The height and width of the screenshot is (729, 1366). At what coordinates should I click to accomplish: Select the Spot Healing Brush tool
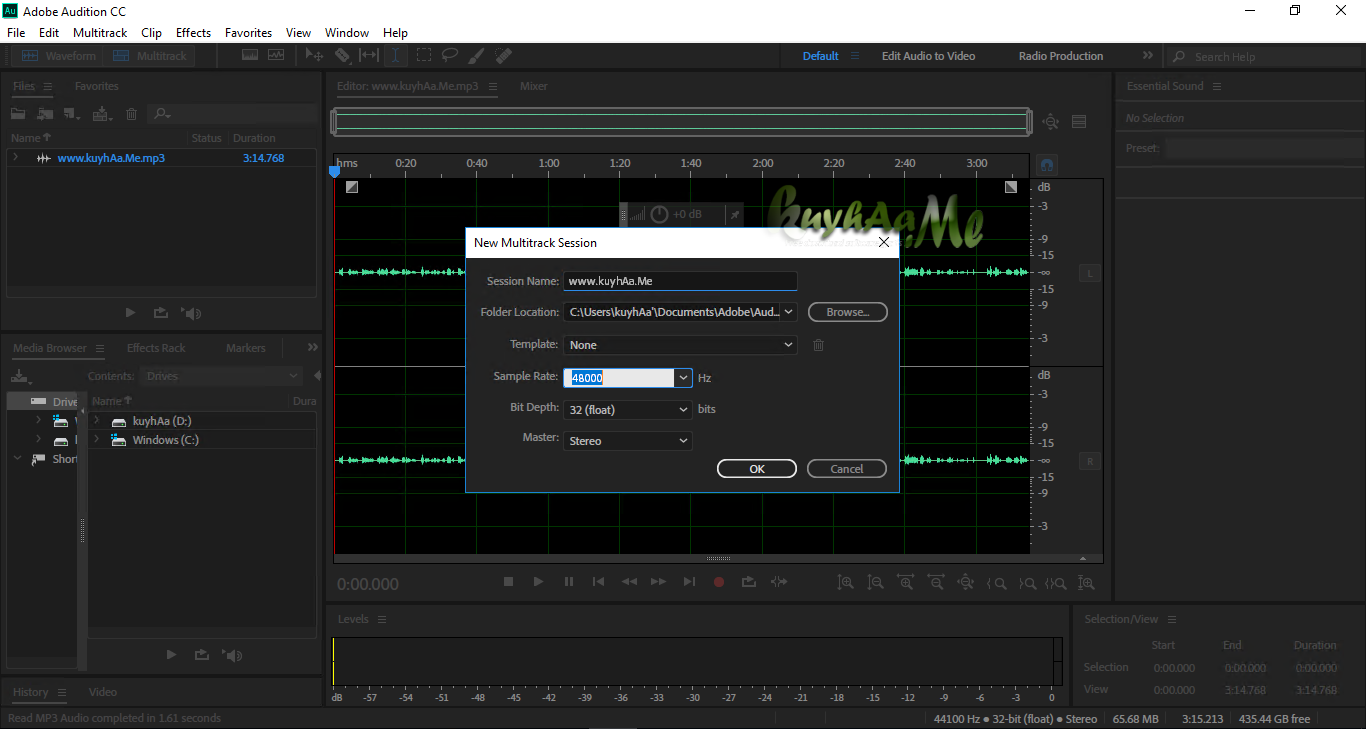tap(503, 56)
